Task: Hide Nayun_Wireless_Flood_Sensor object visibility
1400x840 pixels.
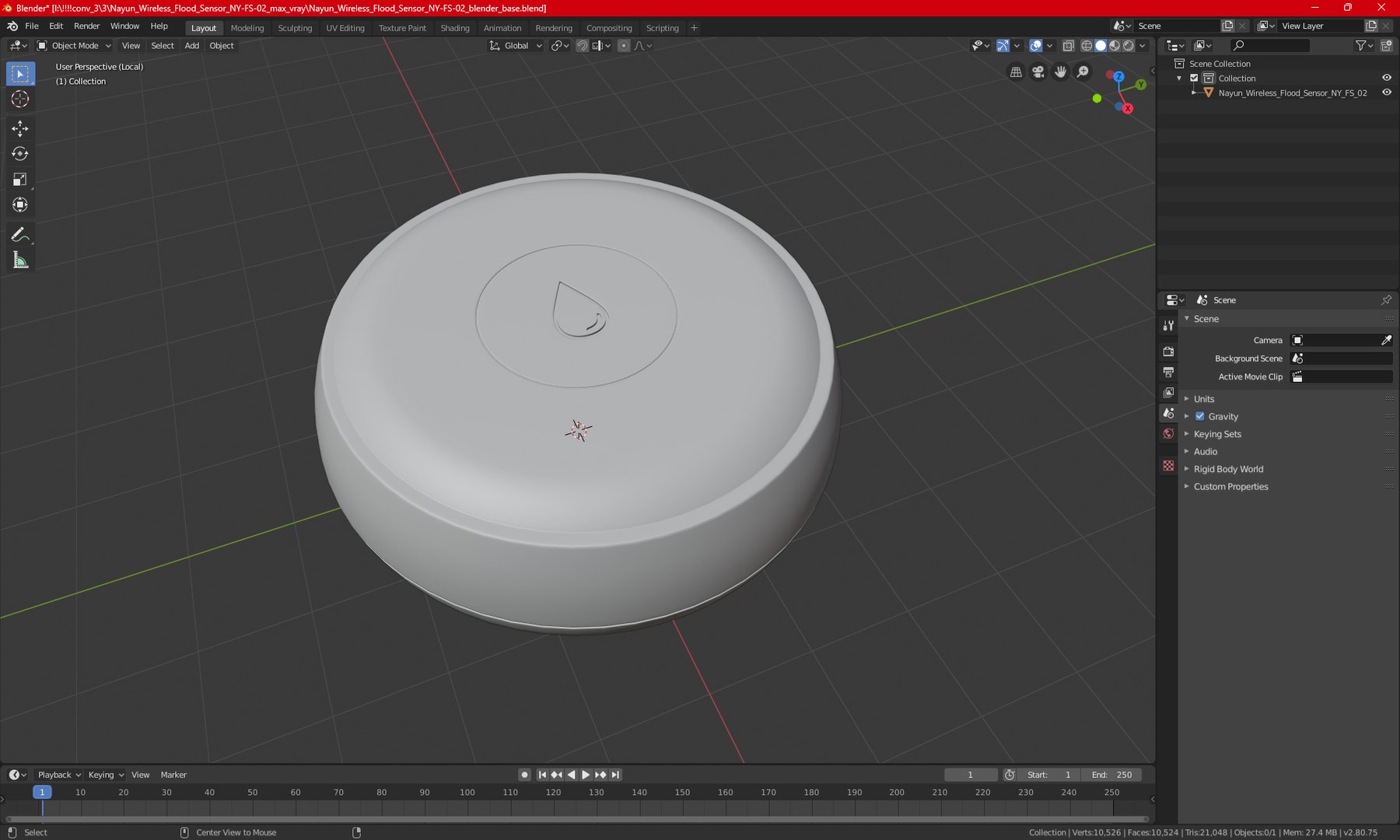Action: pos(1386,93)
